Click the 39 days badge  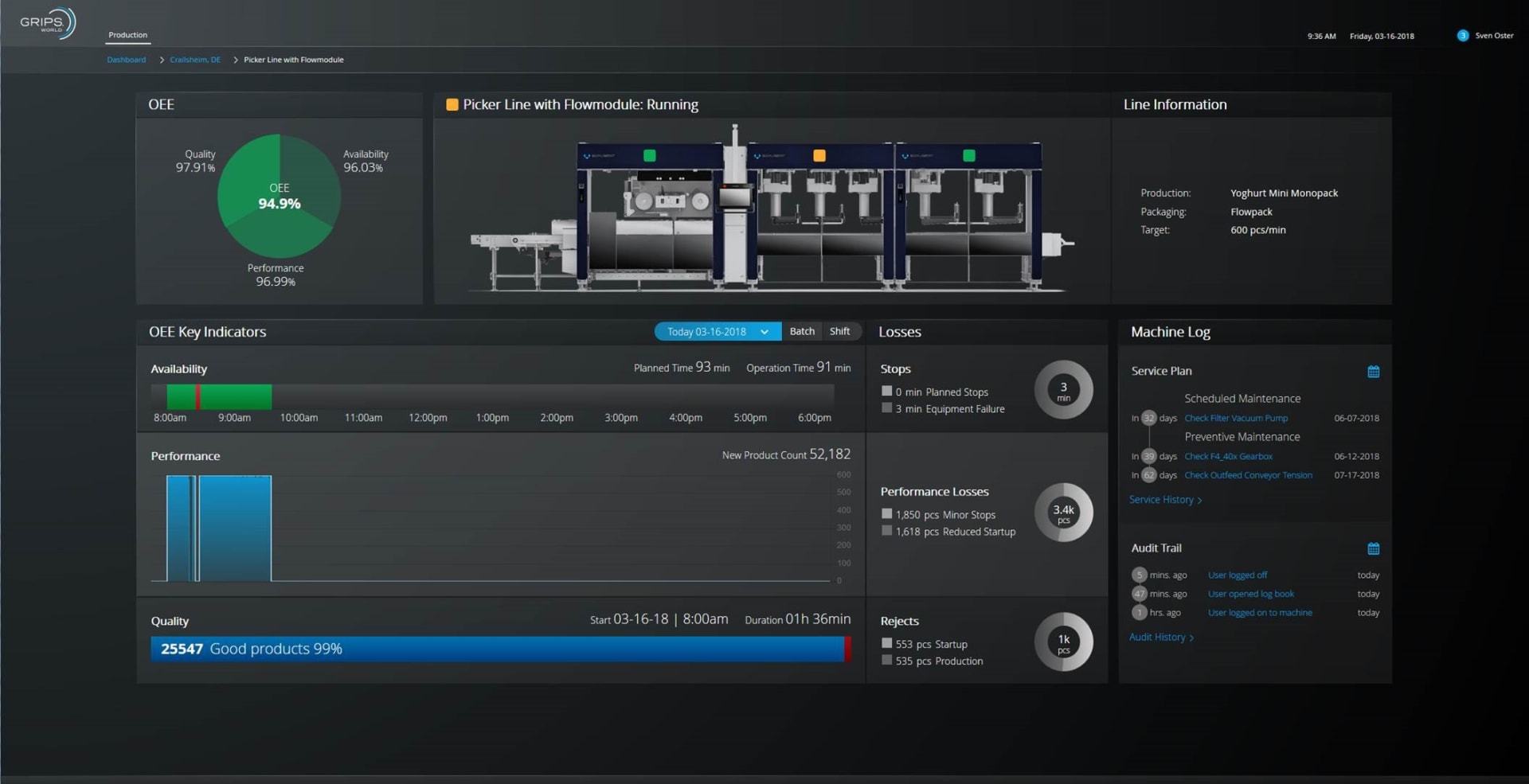tap(1149, 456)
